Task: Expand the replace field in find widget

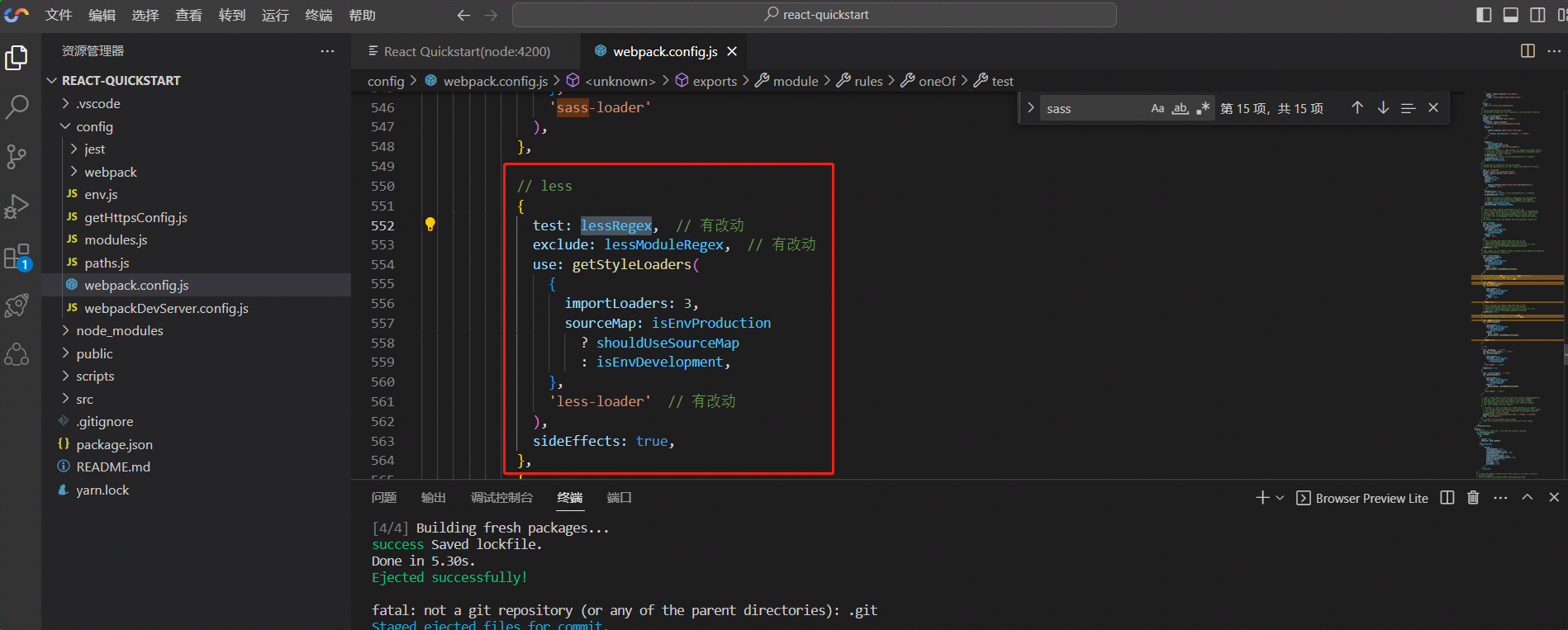Action: (x=1030, y=108)
